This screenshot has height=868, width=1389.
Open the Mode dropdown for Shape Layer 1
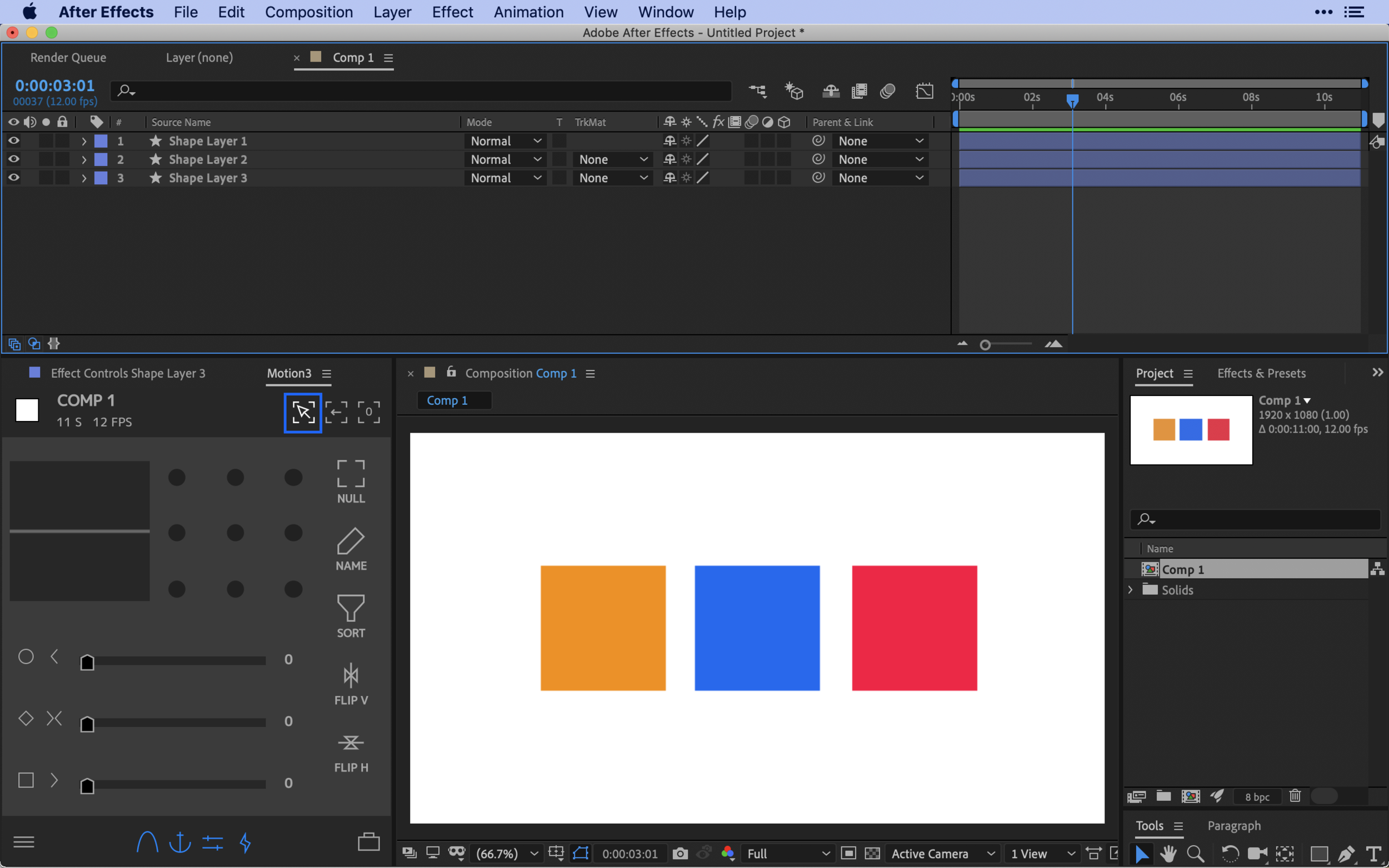pos(505,141)
